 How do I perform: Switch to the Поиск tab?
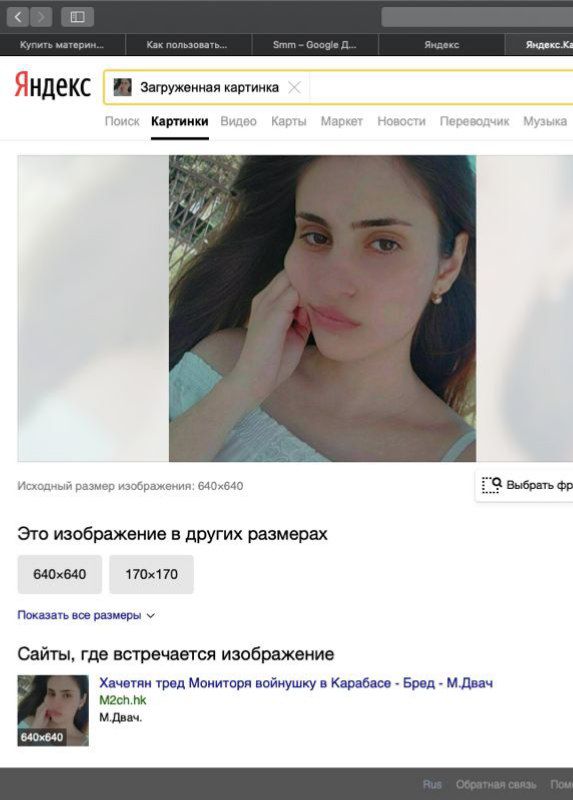tap(122, 121)
